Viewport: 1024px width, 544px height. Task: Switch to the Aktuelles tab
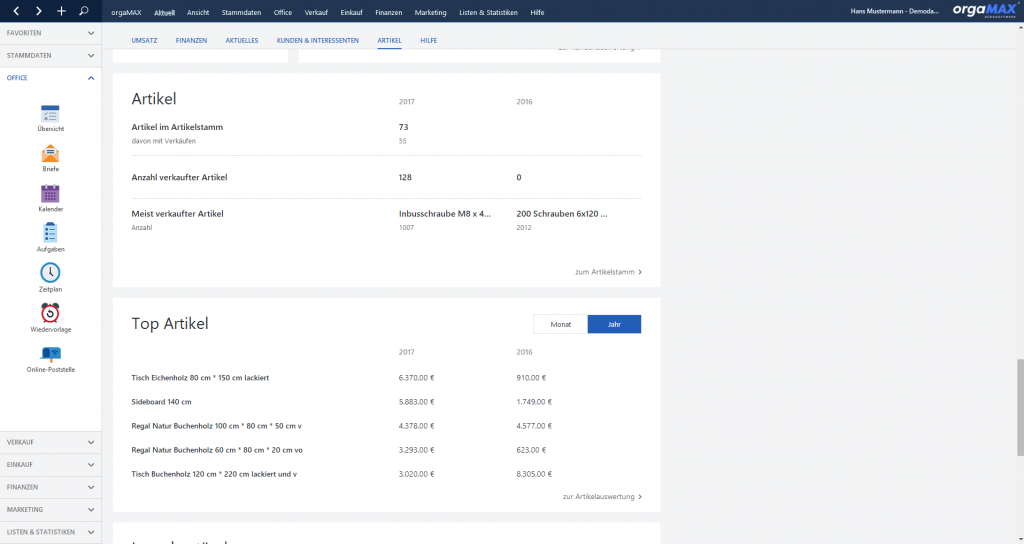(x=242, y=40)
